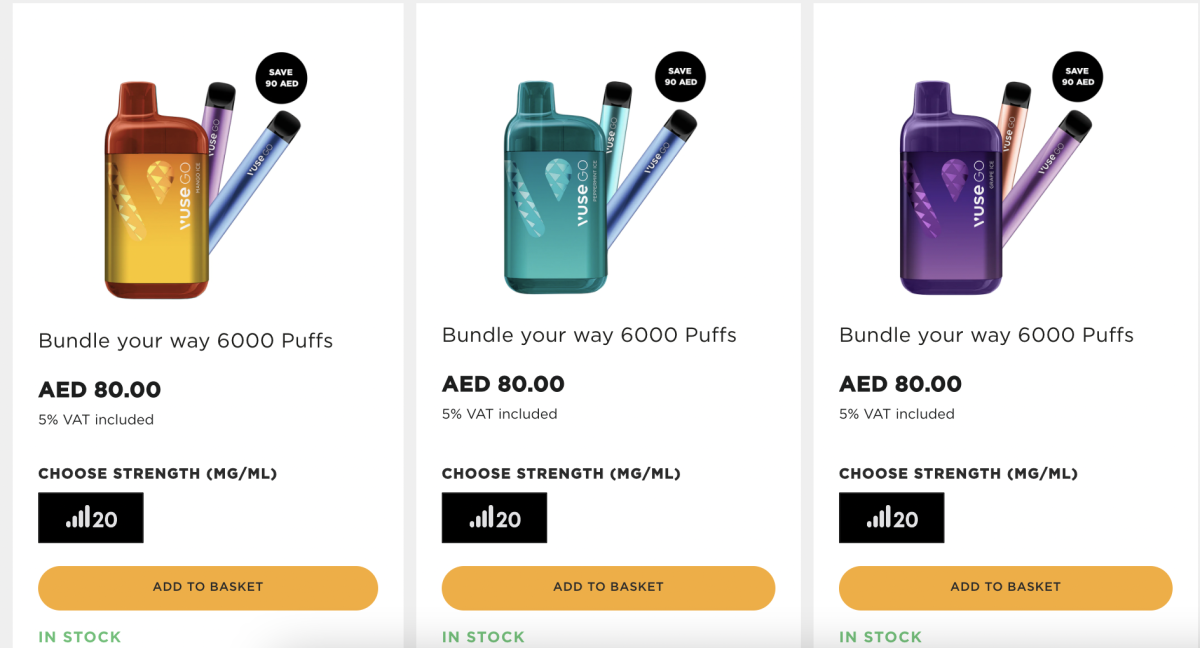Click the Choose Strength heading on the purple bundle

coord(958,474)
